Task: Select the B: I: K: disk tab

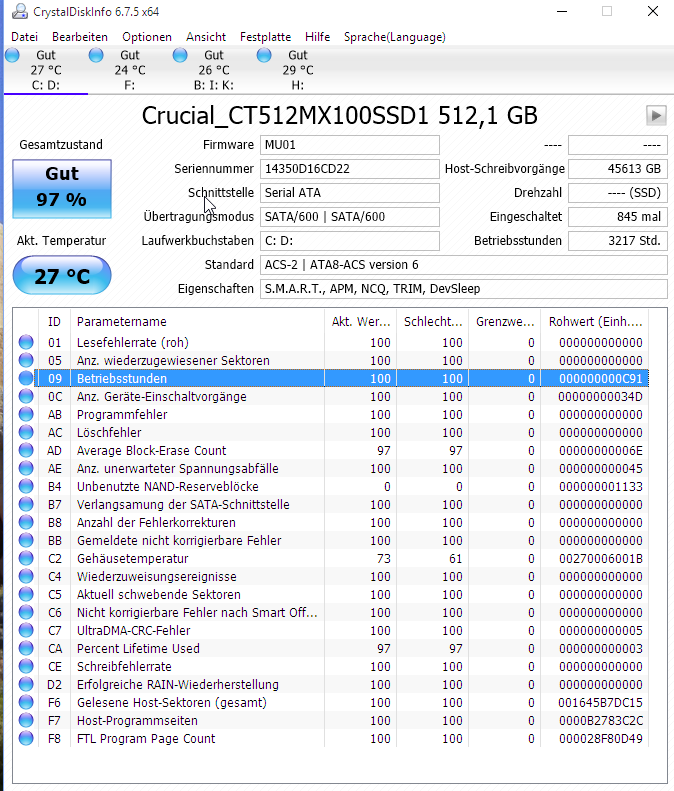Action: tap(213, 70)
